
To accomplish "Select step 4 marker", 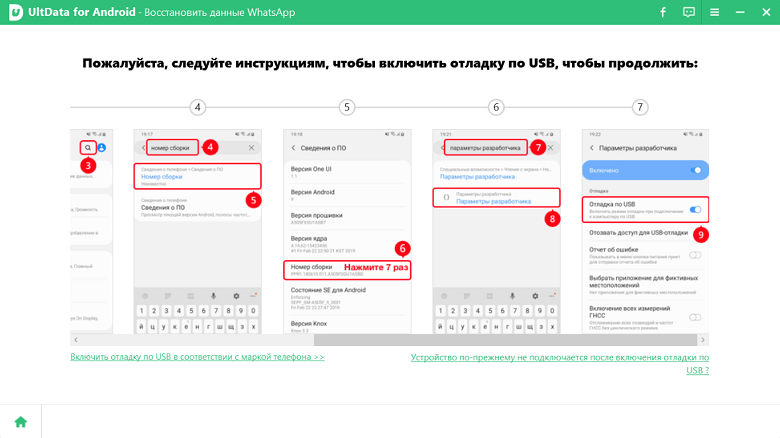I will click(x=197, y=107).
